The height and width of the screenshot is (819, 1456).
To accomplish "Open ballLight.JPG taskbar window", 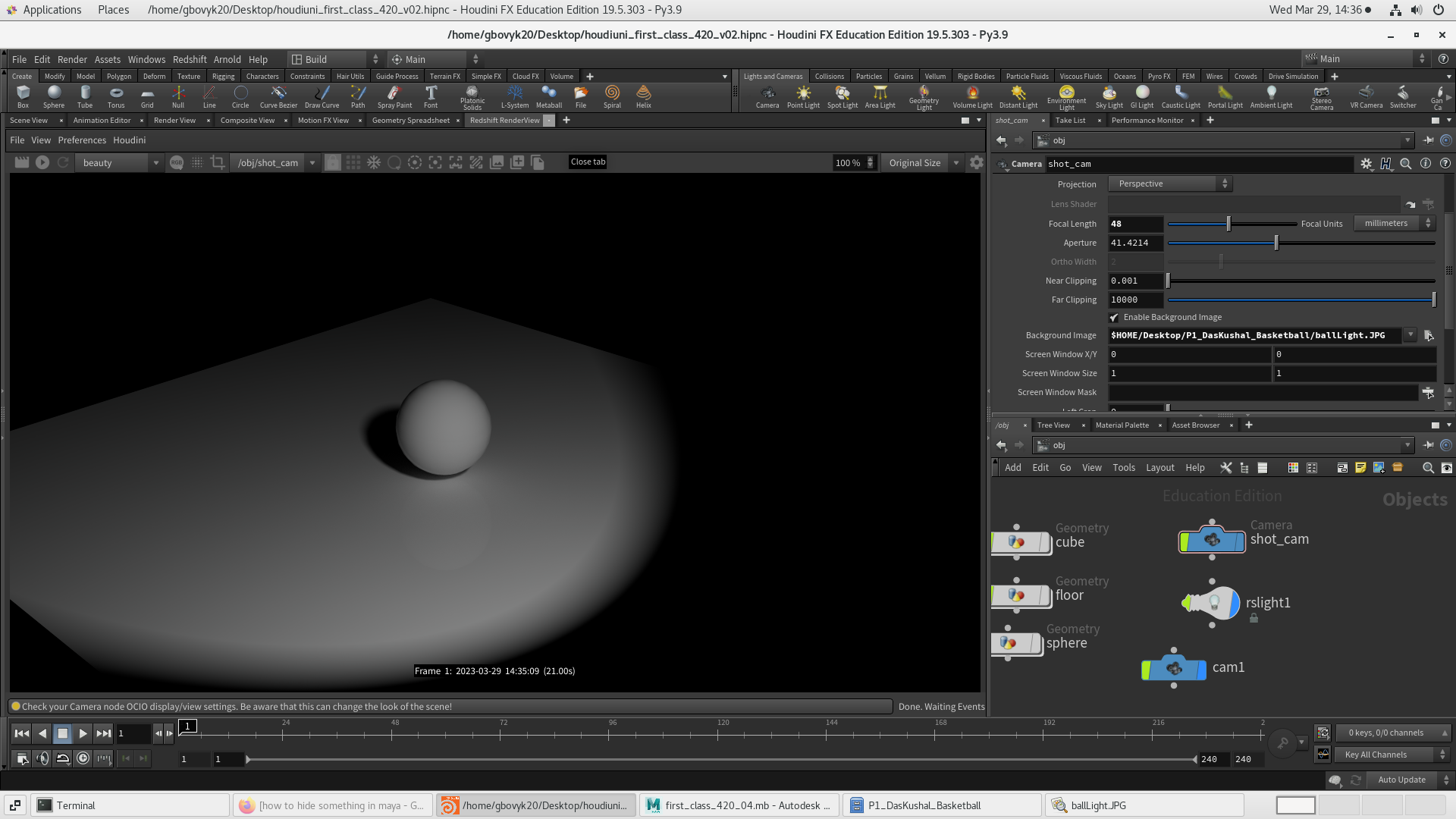I will tap(1145, 805).
